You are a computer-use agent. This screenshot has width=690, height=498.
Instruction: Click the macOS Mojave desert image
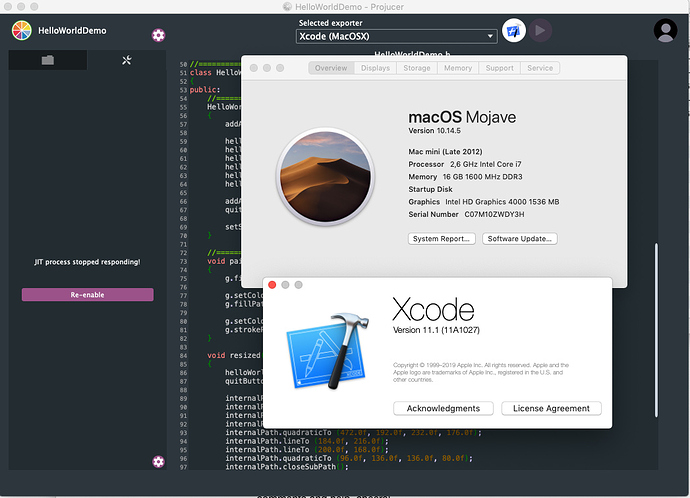click(325, 176)
